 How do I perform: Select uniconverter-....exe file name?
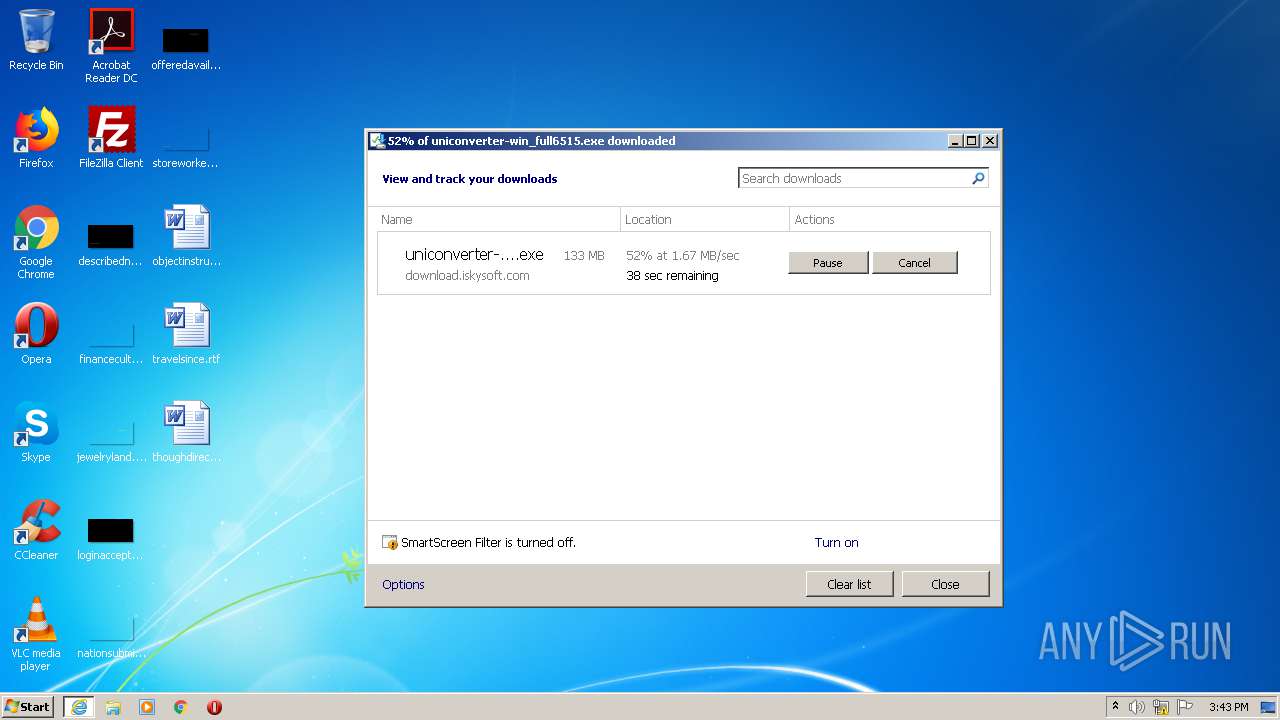pyautogui.click(x=474, y=254)
